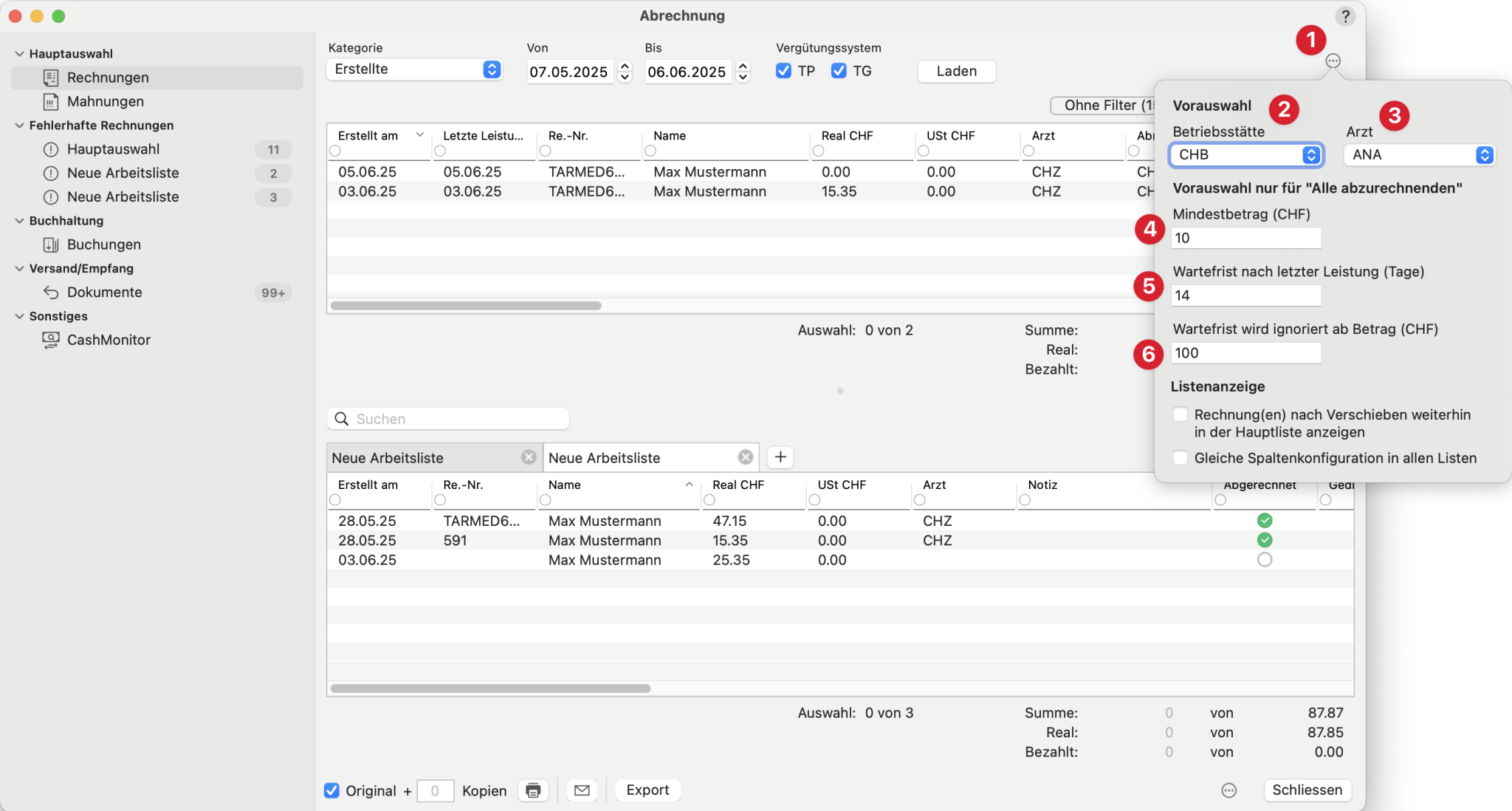Image resolution: width=1512 pixels, height=811 pixels.
Task: Click the Dokumente return-arrow icon
Action: pyautogui.click(x=51, y=292)
